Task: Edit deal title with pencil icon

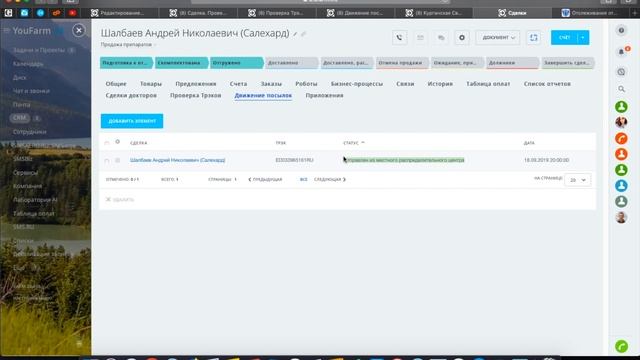Action: 295,34
